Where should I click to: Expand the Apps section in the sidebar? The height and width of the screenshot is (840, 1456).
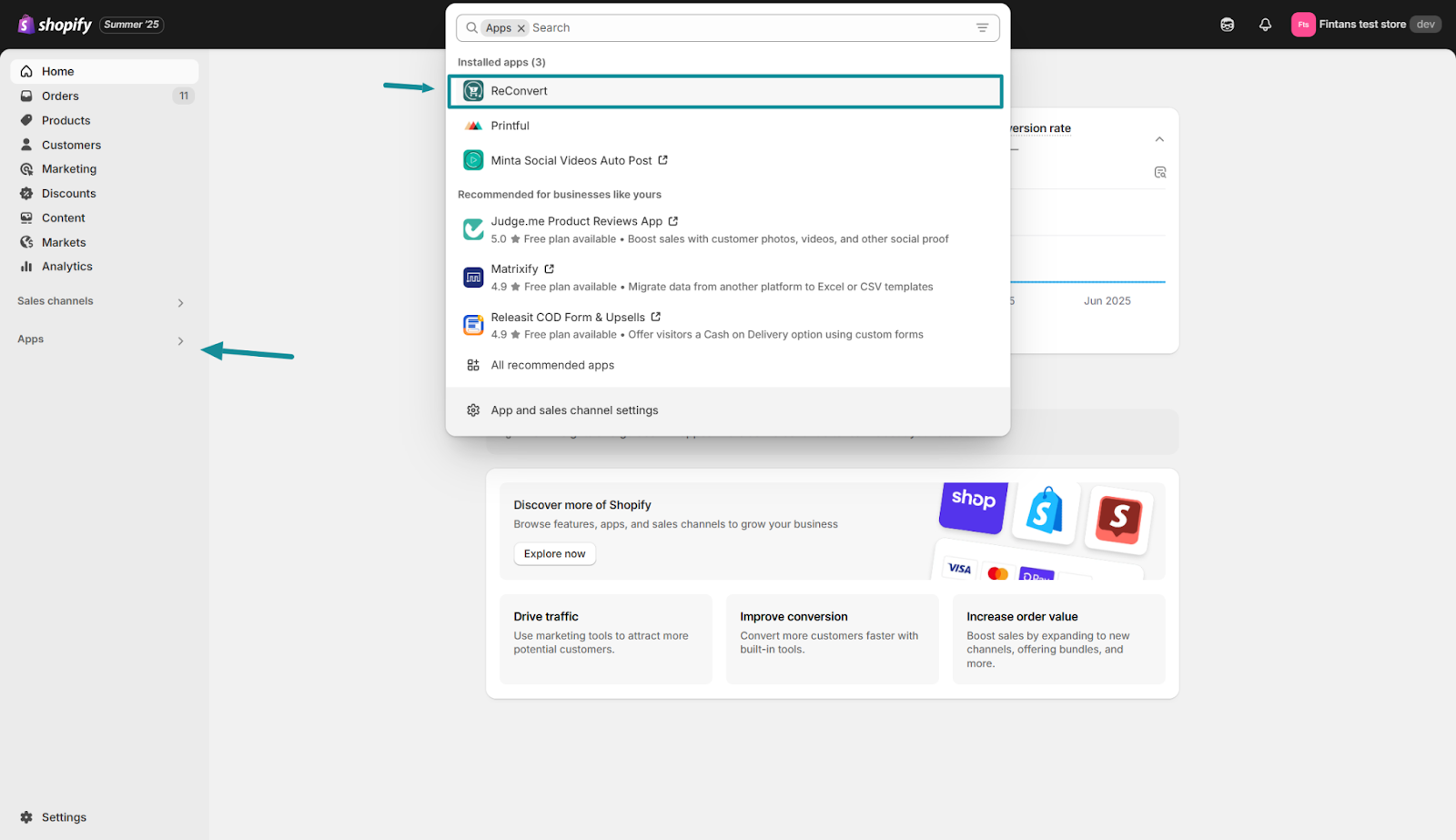[180, 341]
